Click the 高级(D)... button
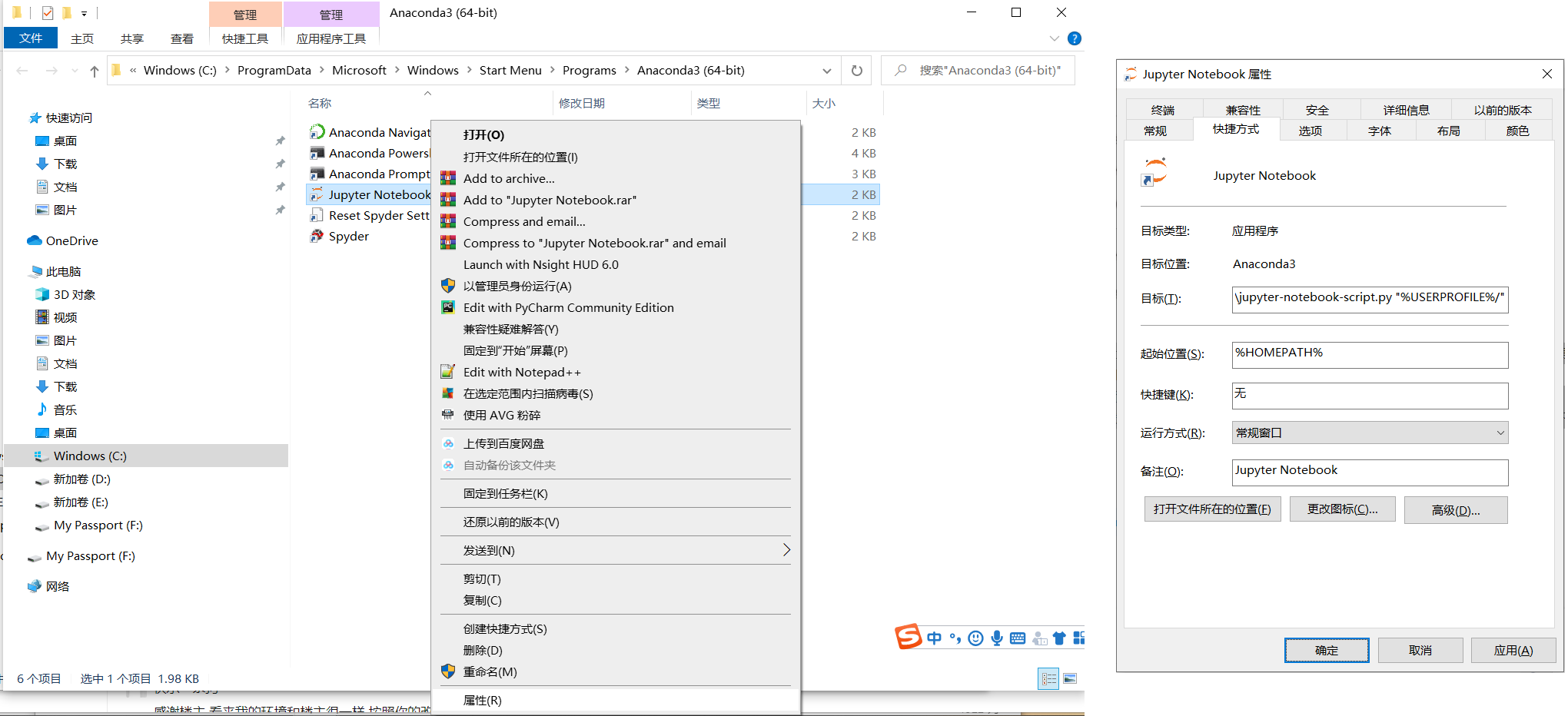Image resolution: width=1568 pixels, height=716 pixels. 1456,510
